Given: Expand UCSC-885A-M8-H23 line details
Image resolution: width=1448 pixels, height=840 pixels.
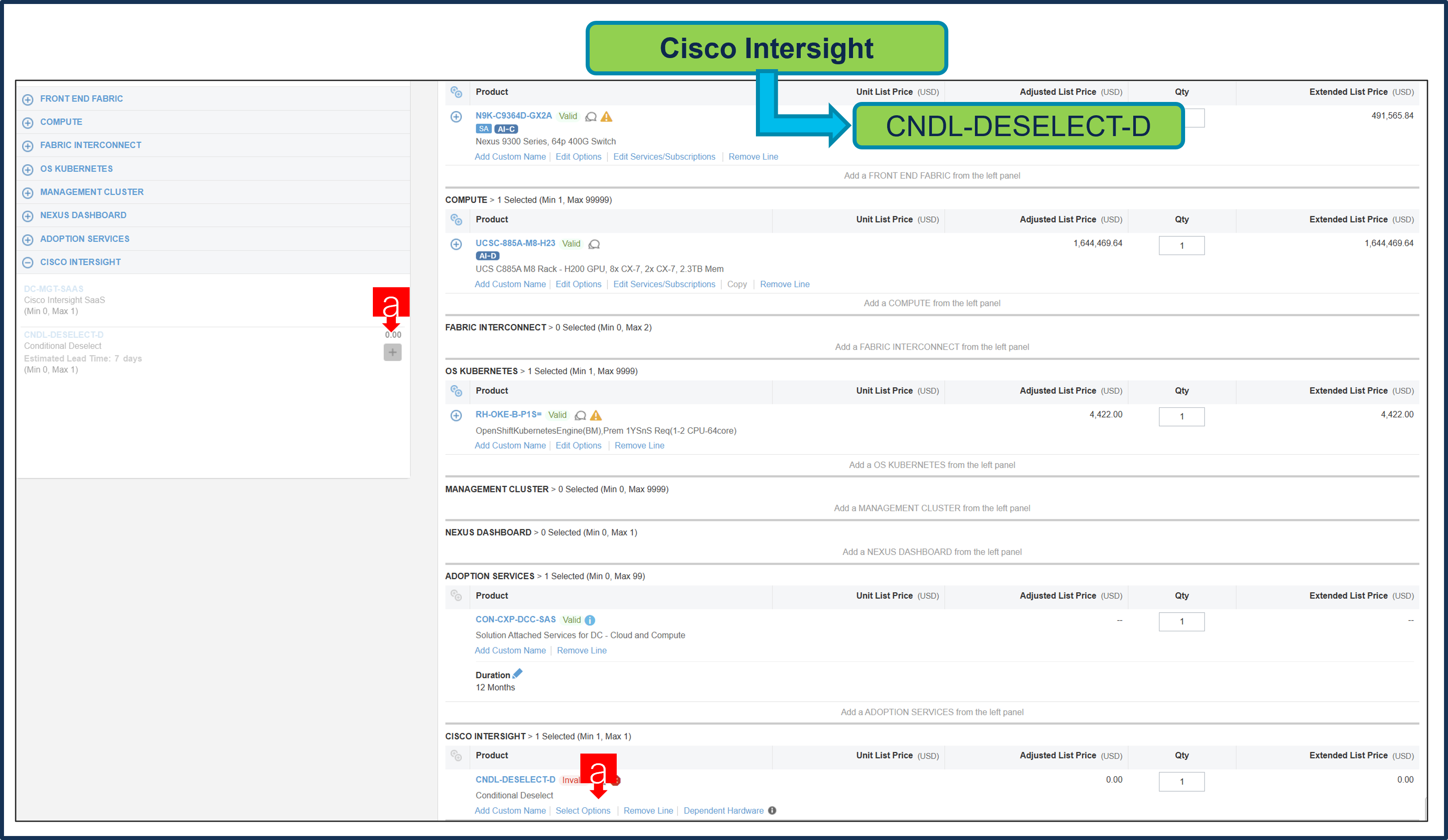Looking at the screenshot, I should (x=456, y=244).
